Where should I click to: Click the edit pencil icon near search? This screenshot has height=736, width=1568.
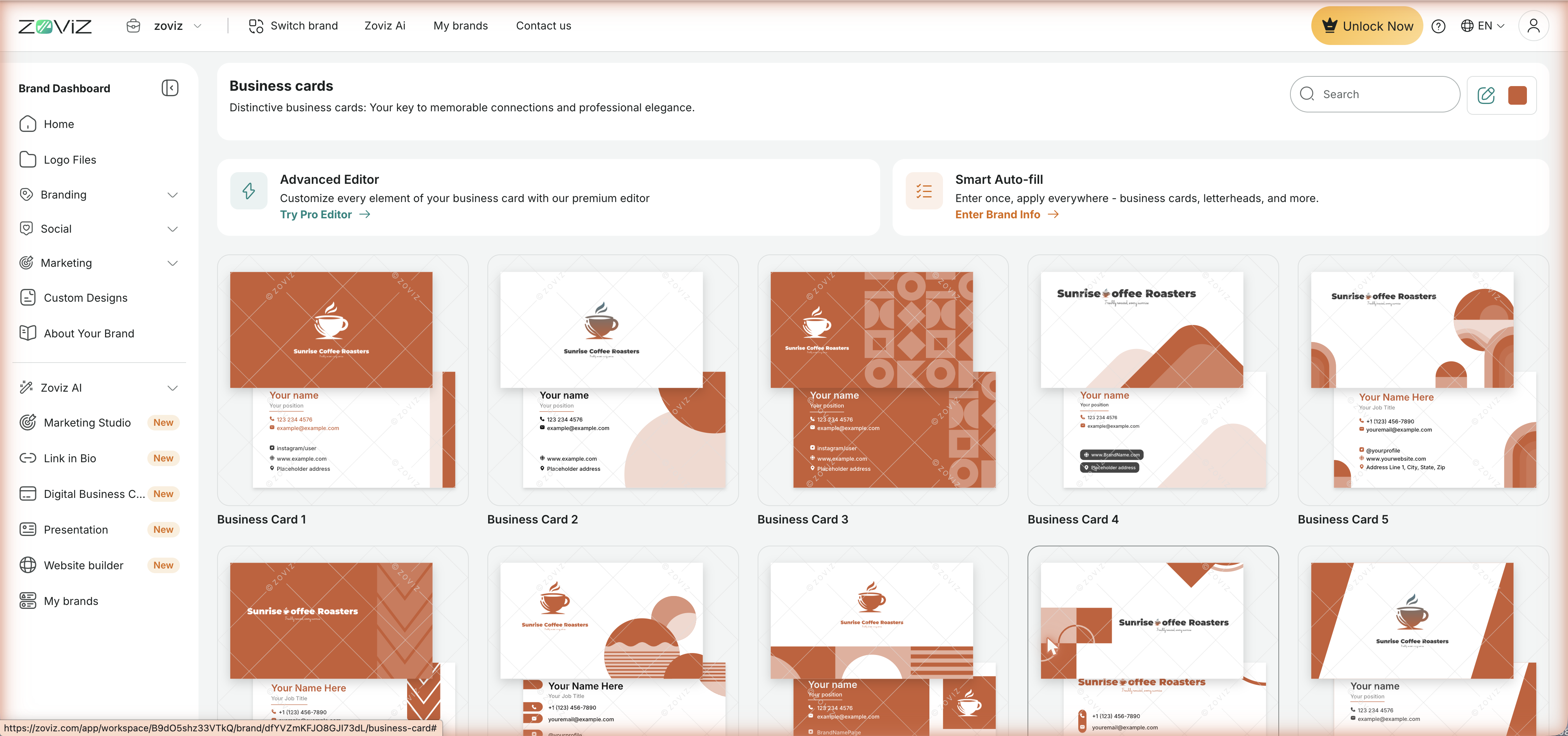click(1486, 95)
